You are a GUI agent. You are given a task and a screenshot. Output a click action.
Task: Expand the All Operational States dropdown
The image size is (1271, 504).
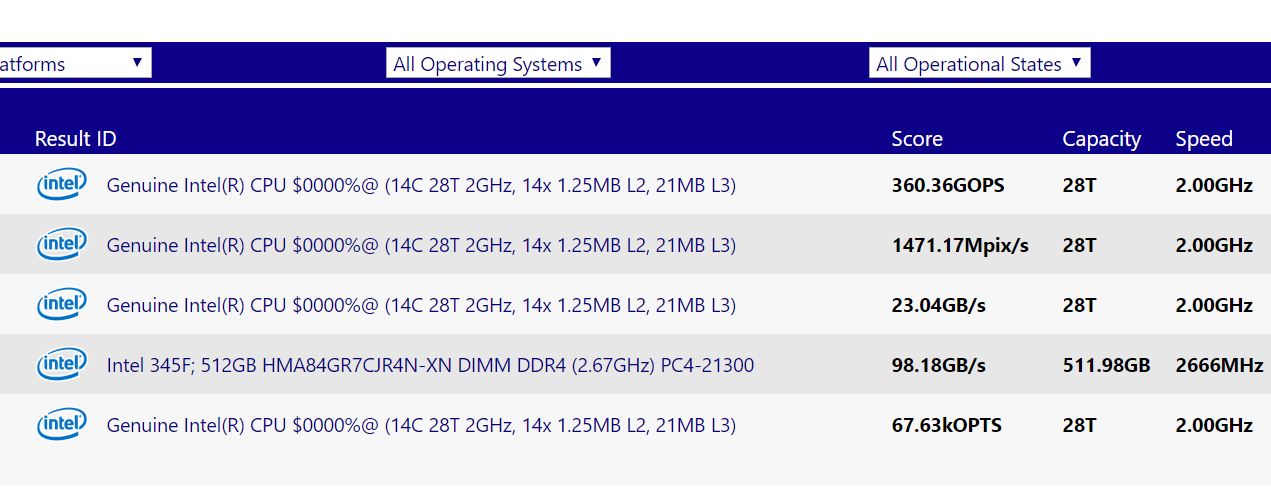click(979, 64)
